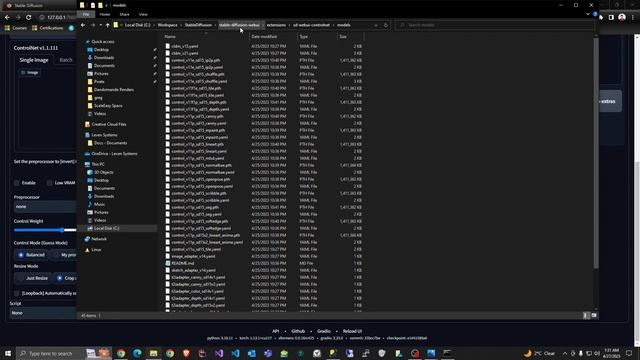Screen dimensions: 640x360
Task: Open the Script dropdown showing None
Action: click(43, 313)
